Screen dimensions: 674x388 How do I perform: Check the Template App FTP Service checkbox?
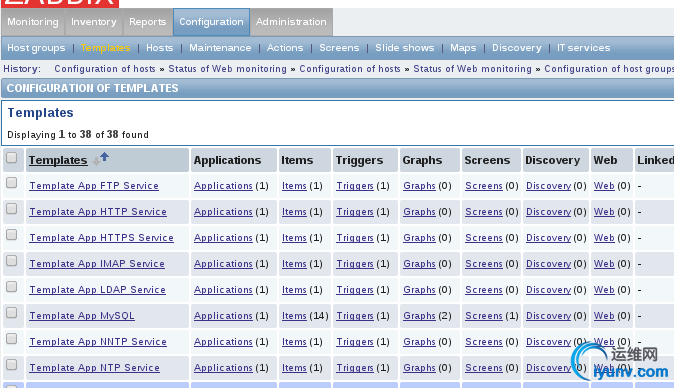pos(12,183)
